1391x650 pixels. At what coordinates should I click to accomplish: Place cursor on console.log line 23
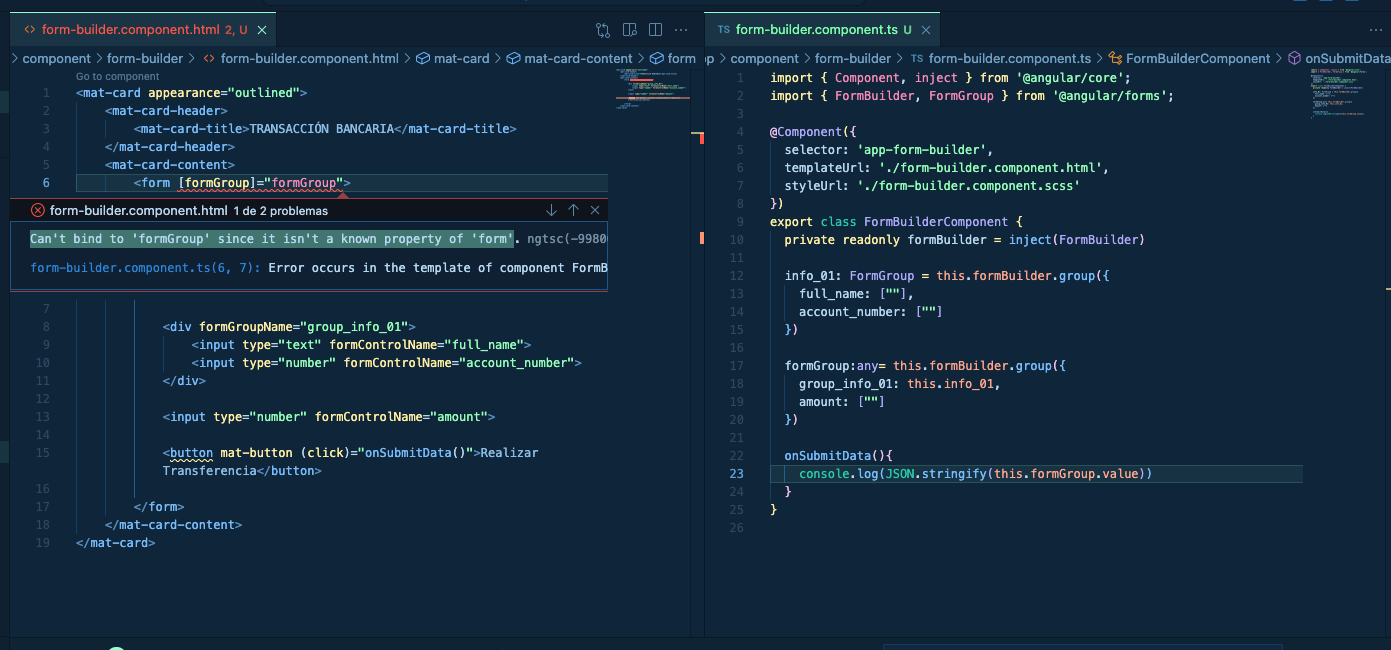pos(975,473)
